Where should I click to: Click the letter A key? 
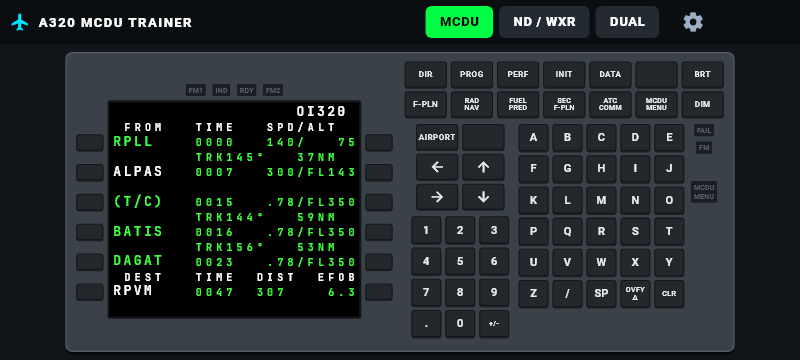tap(534, 138)
